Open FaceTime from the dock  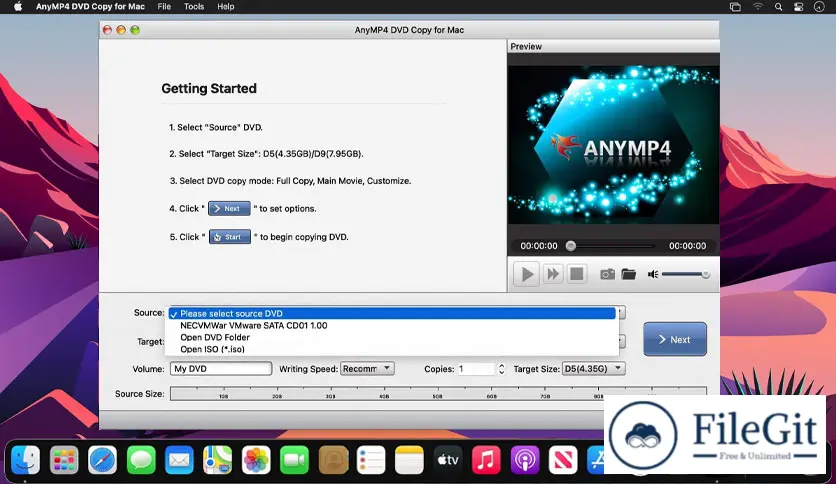coord(294,460)
